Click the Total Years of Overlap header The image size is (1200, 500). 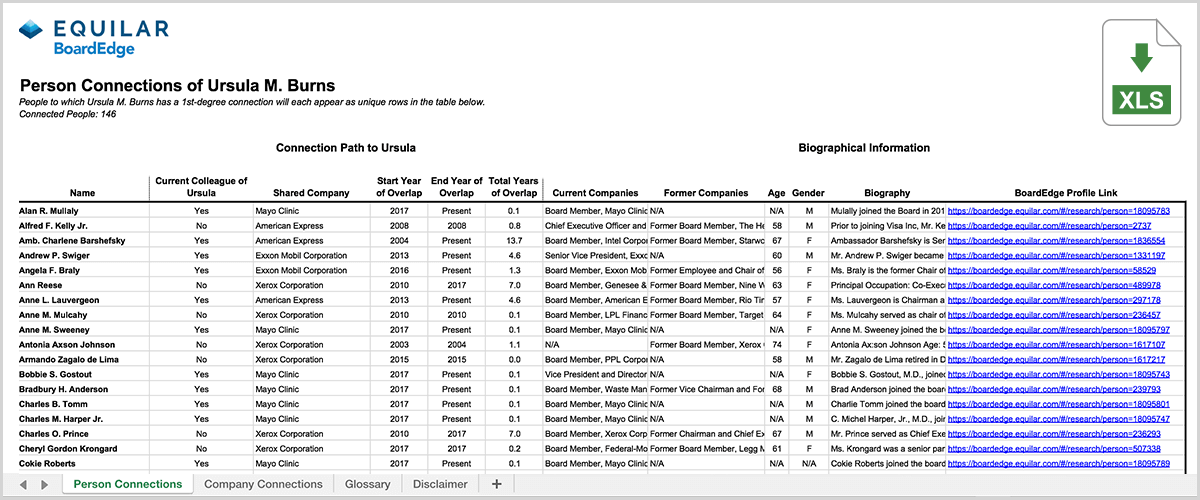point(513,186)
